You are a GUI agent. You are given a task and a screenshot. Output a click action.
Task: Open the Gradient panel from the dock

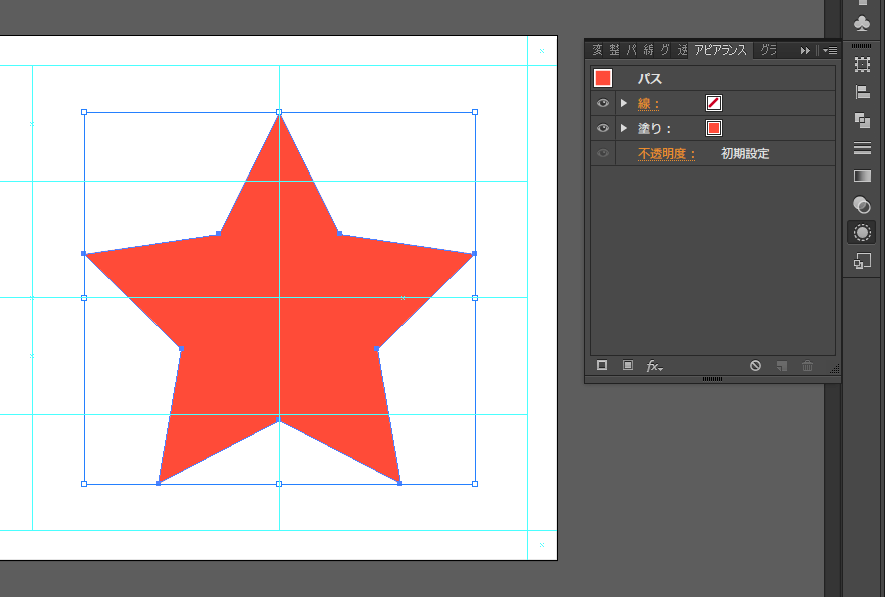coord(862,176)
